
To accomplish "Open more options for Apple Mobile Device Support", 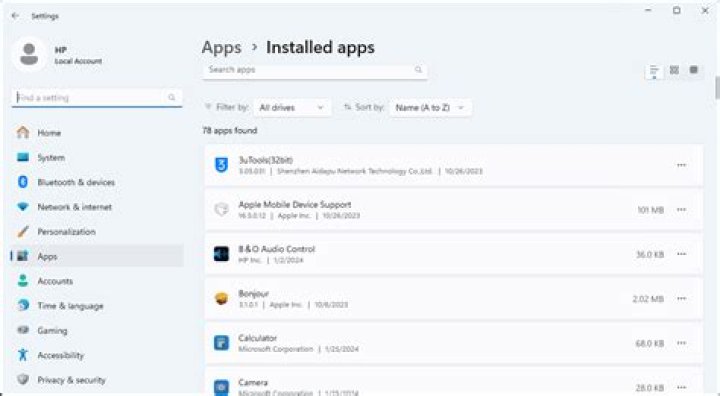I will (x=681, y=209).
